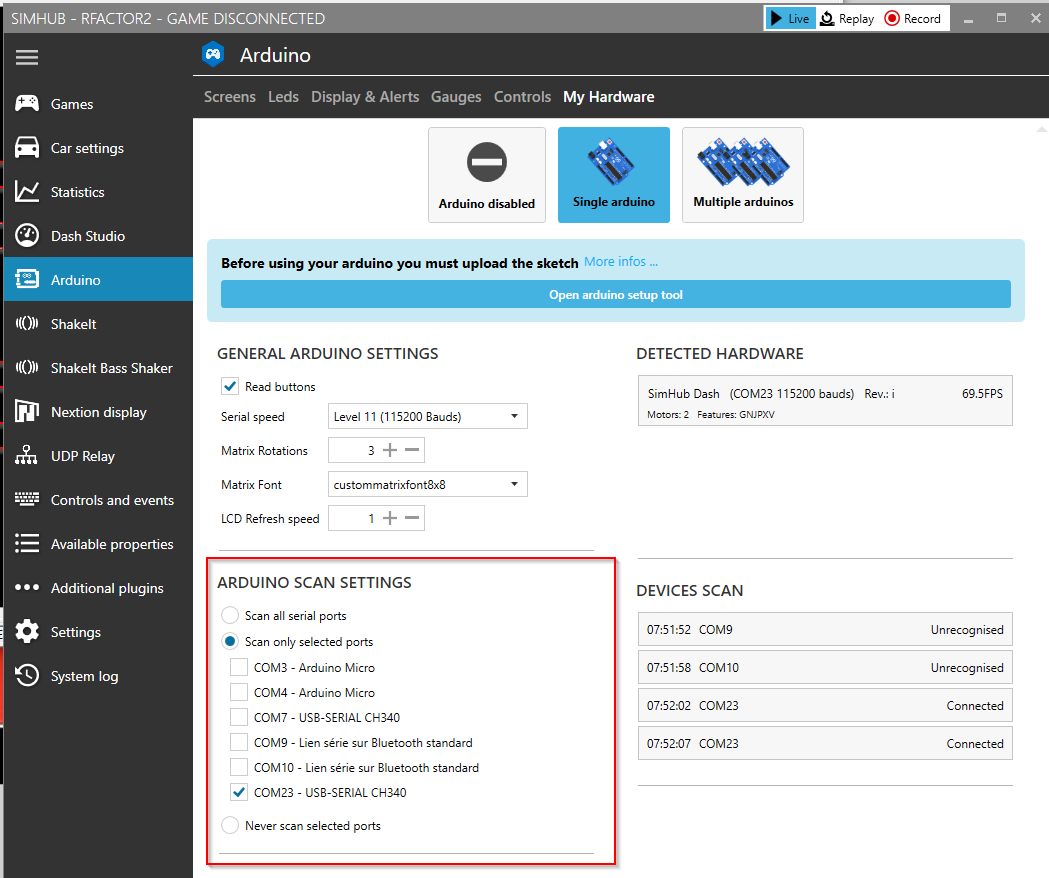
Task: Increase Matrix Rotations with the plus button
Action: point(388,450)
